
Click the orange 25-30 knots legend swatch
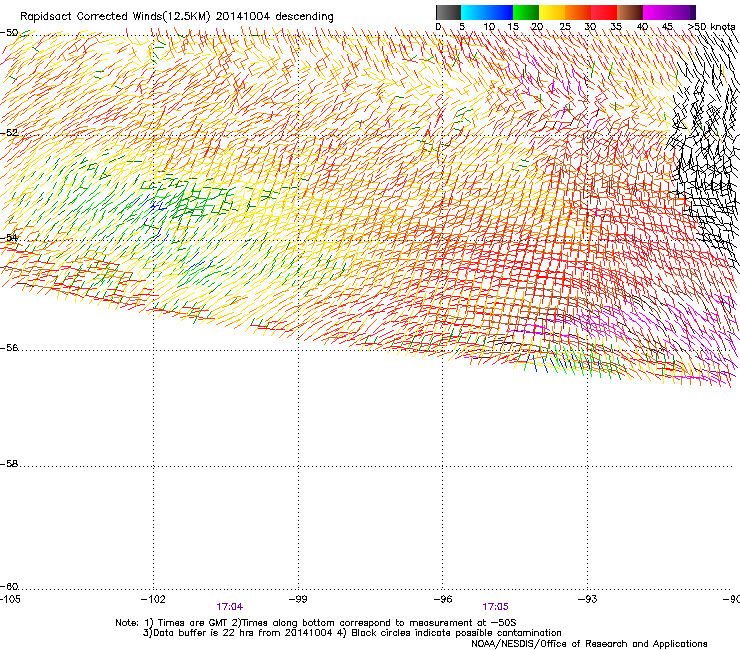tap(578, 12)
